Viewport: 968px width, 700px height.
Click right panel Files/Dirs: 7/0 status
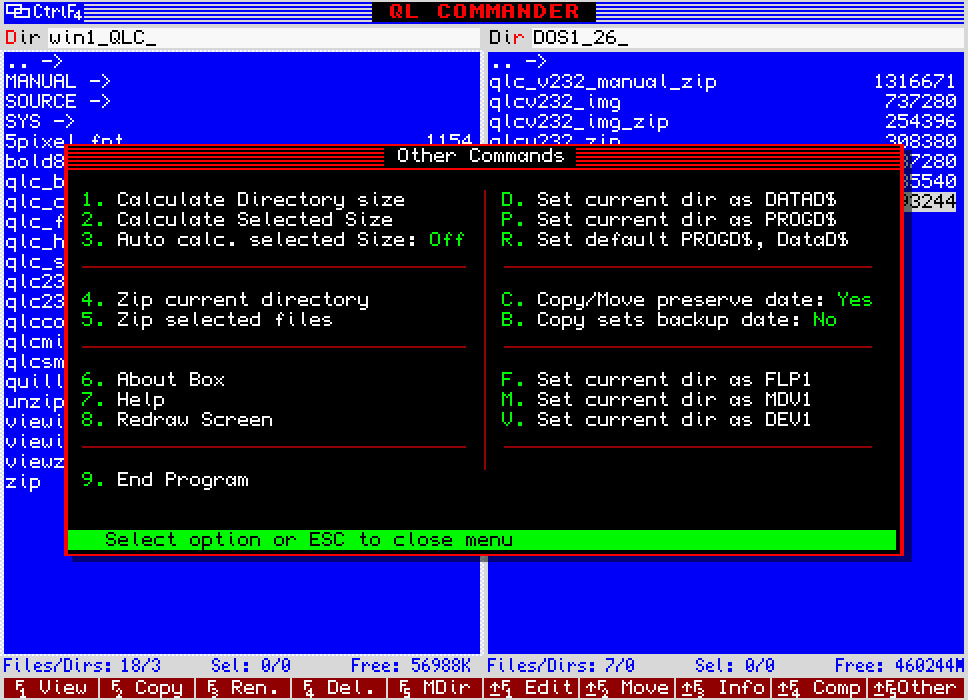click(561, 665)
